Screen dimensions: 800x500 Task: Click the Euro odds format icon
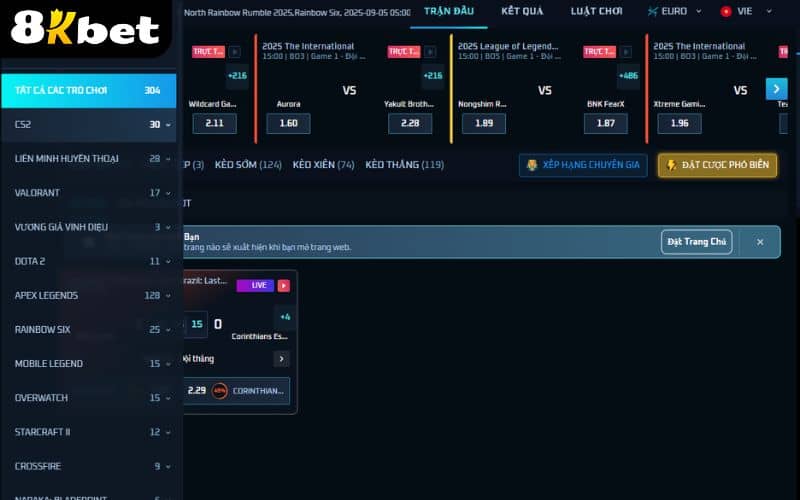652,11
